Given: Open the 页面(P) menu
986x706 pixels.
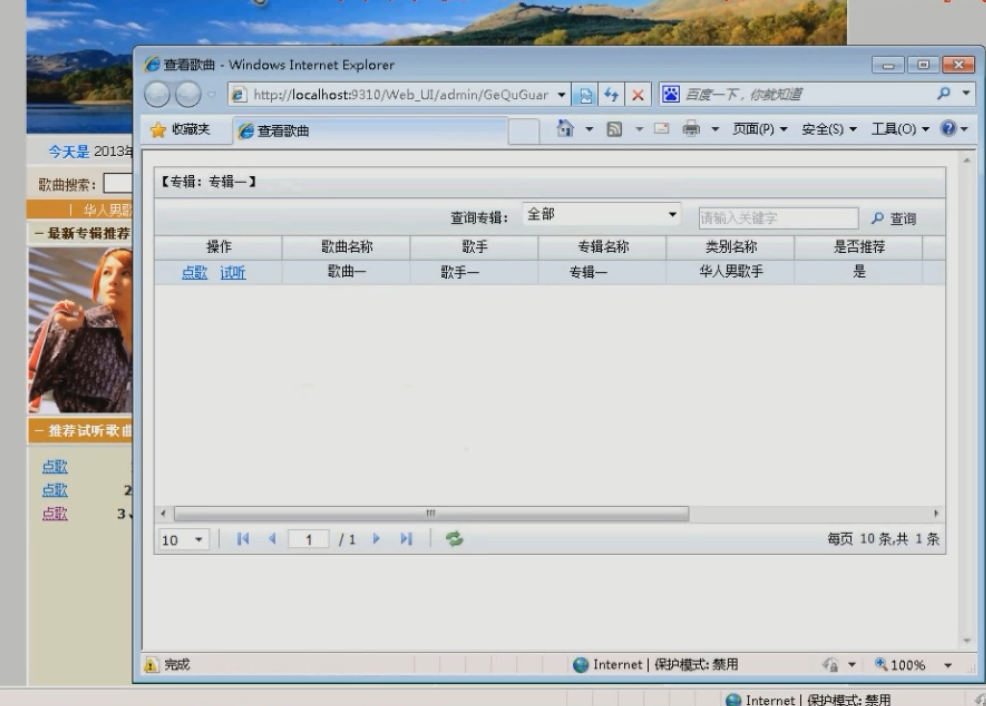Looking at the screenshot, I should pyautogui.click(x=760, y=129).
